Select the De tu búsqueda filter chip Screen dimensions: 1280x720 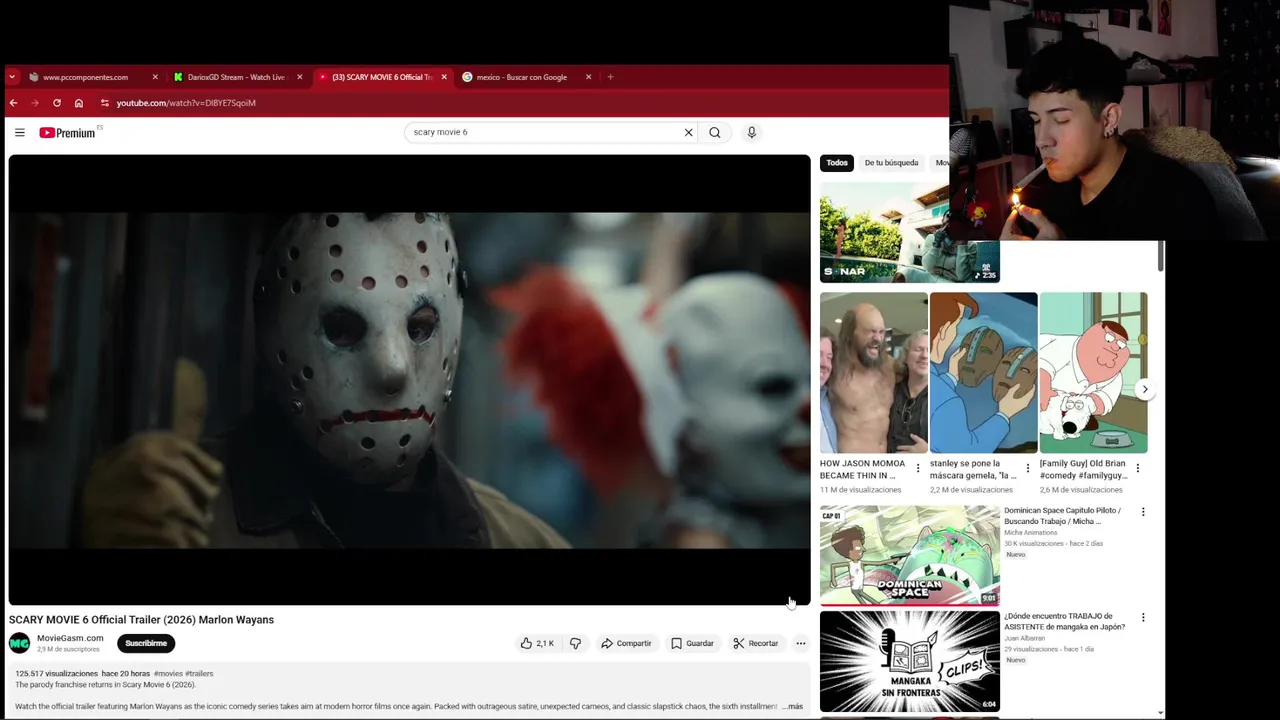(891, 163)
